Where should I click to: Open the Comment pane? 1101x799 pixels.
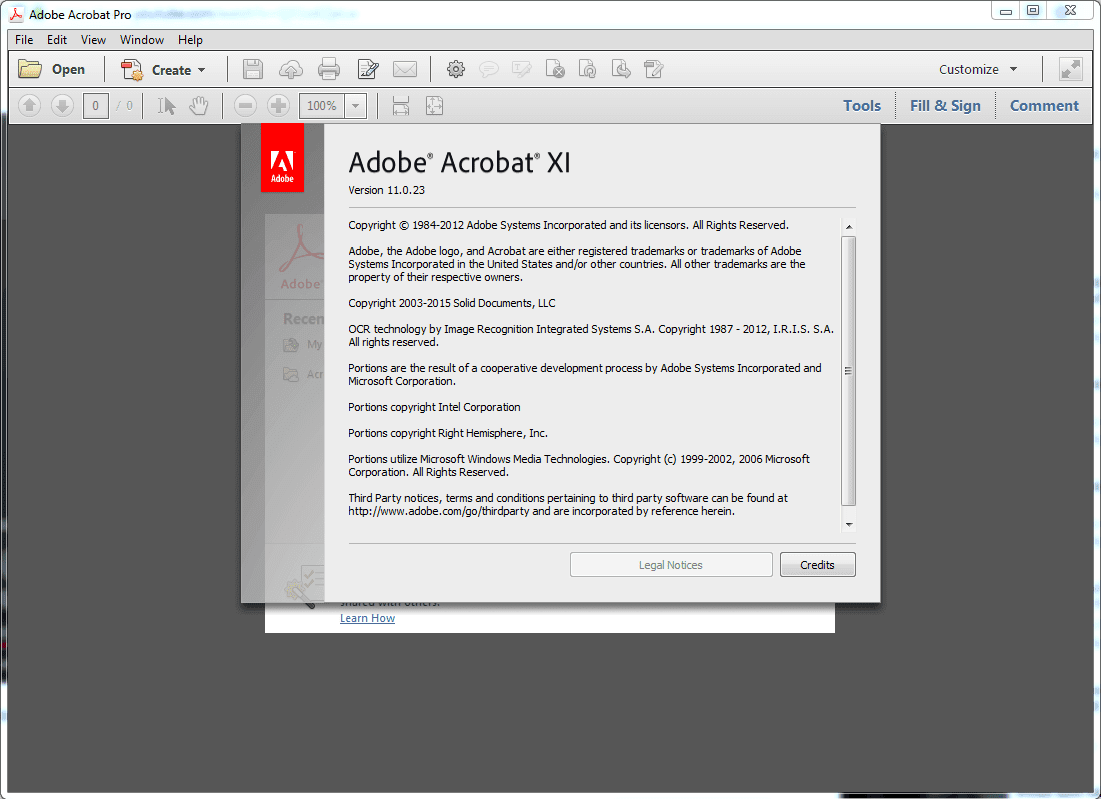pyautogui.click(x=1044, y=106)
